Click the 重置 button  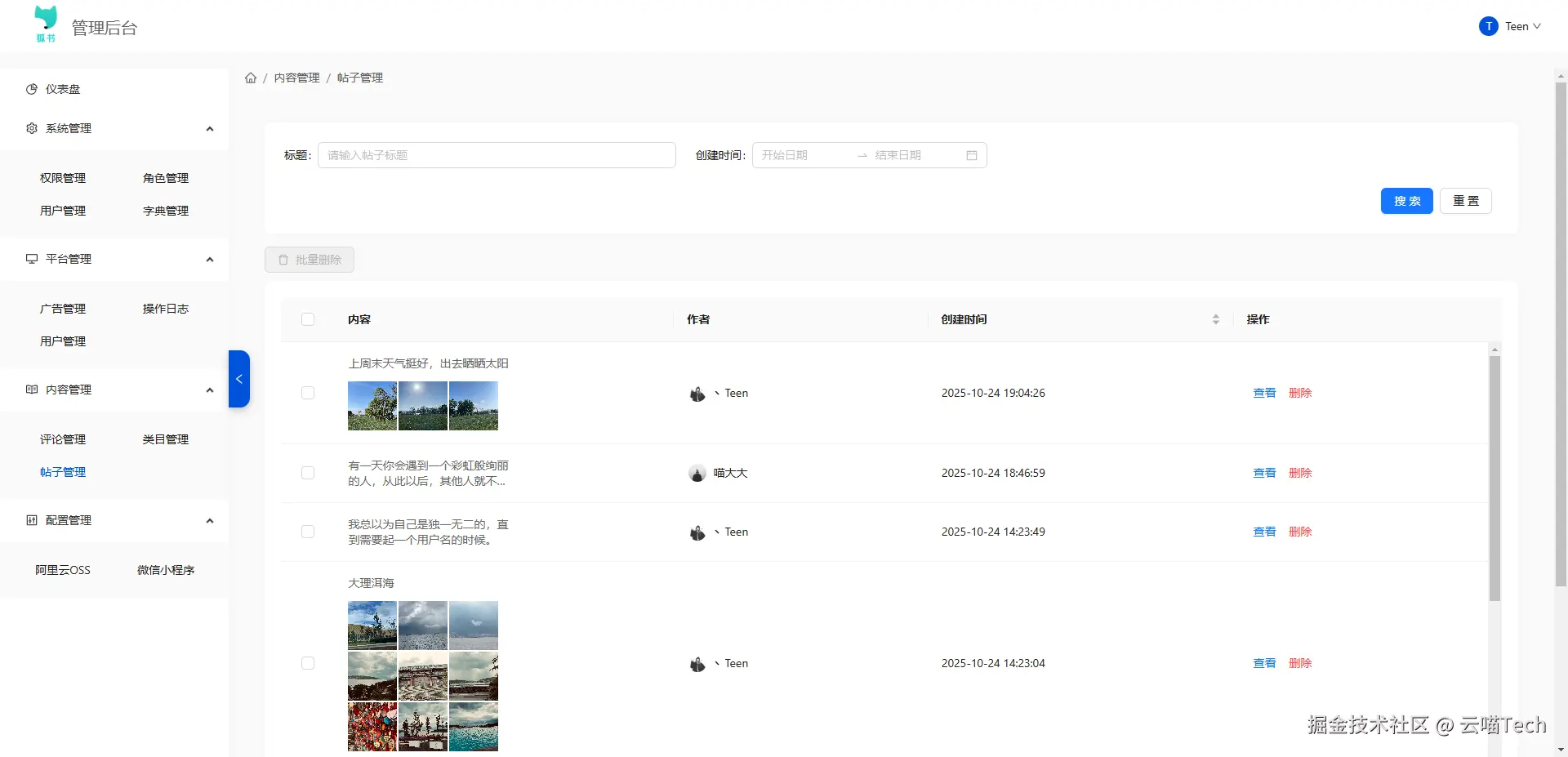(1466, 201)
